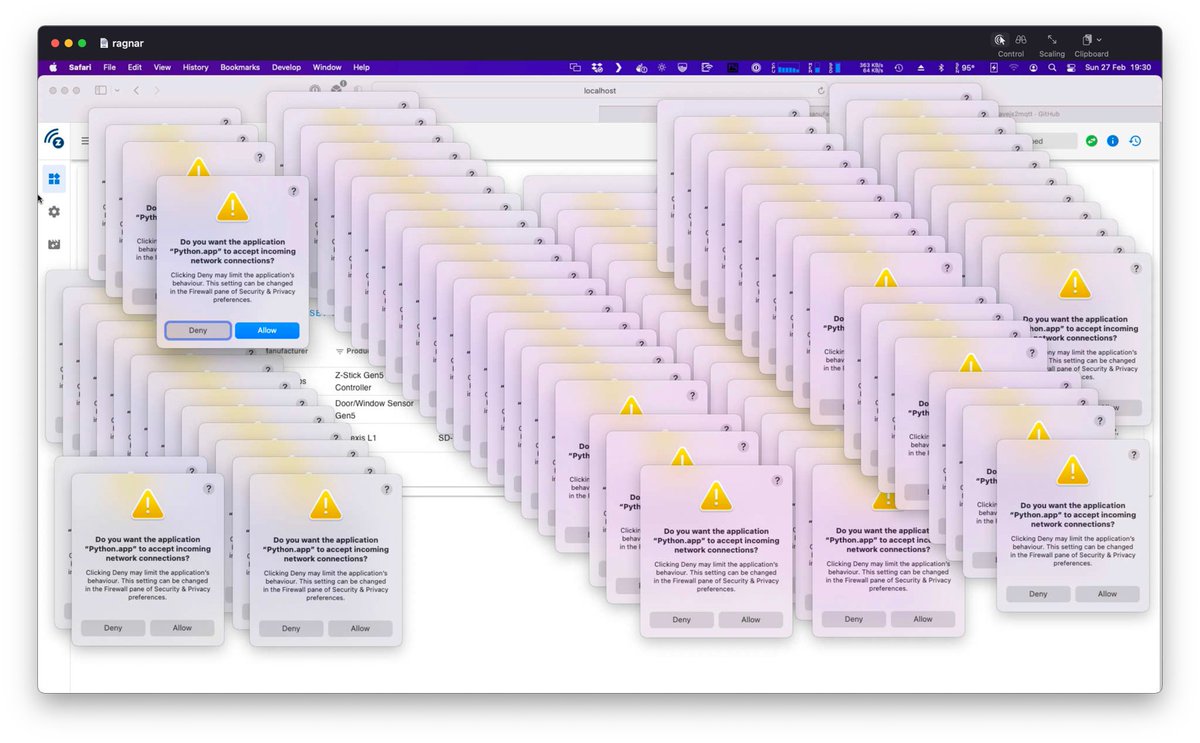Open the Product column filter icon
The image size is (1200, 743).
point(339,352)
